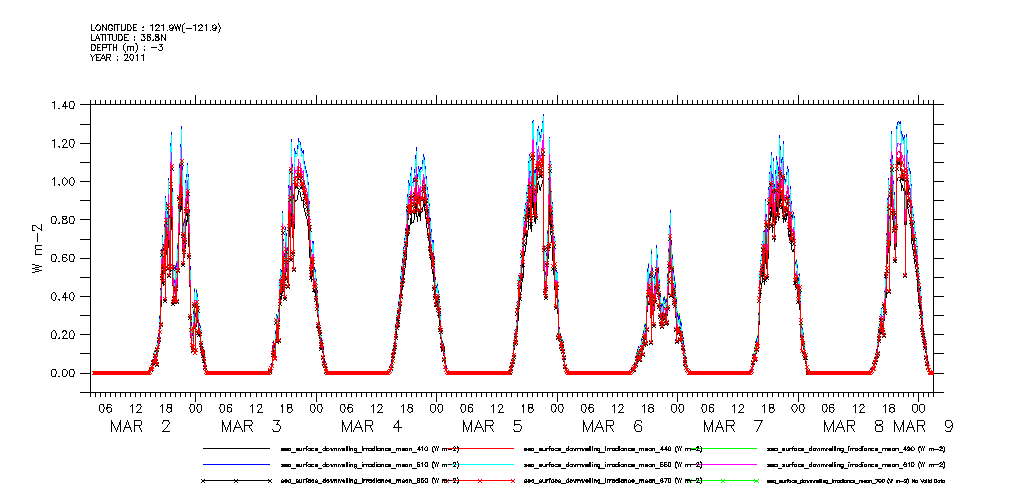Click the legend label irradiance_mean_510
This screenshot has height=504, width=1009.
tap(369, 464)
